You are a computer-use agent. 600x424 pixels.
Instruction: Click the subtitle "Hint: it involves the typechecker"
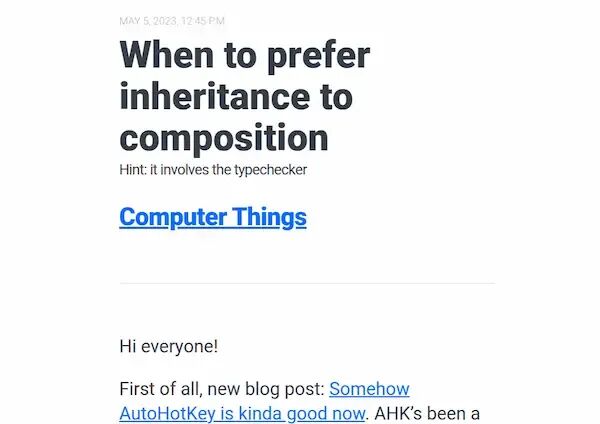pos(213,170)
